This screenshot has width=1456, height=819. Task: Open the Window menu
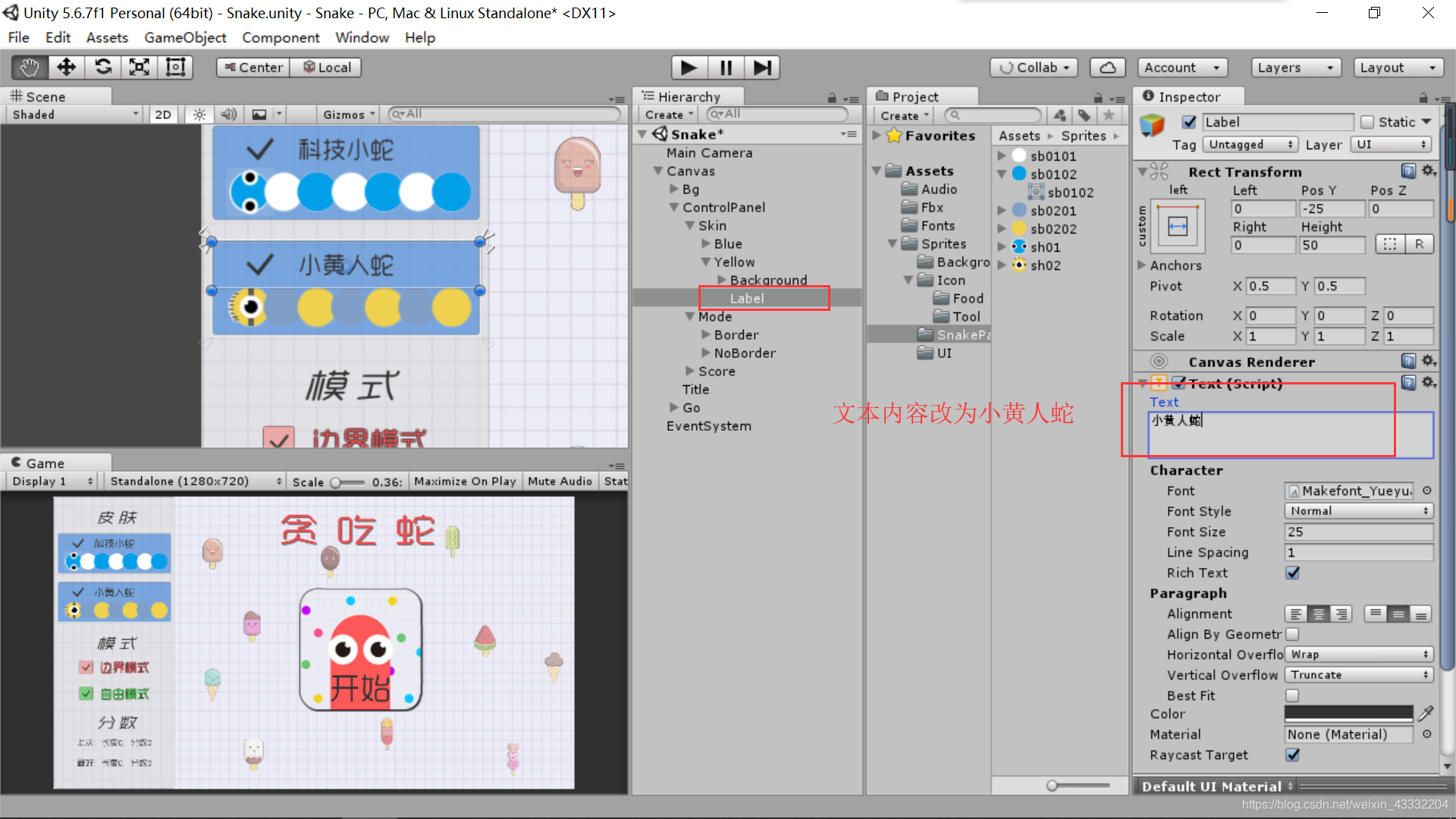362,37
